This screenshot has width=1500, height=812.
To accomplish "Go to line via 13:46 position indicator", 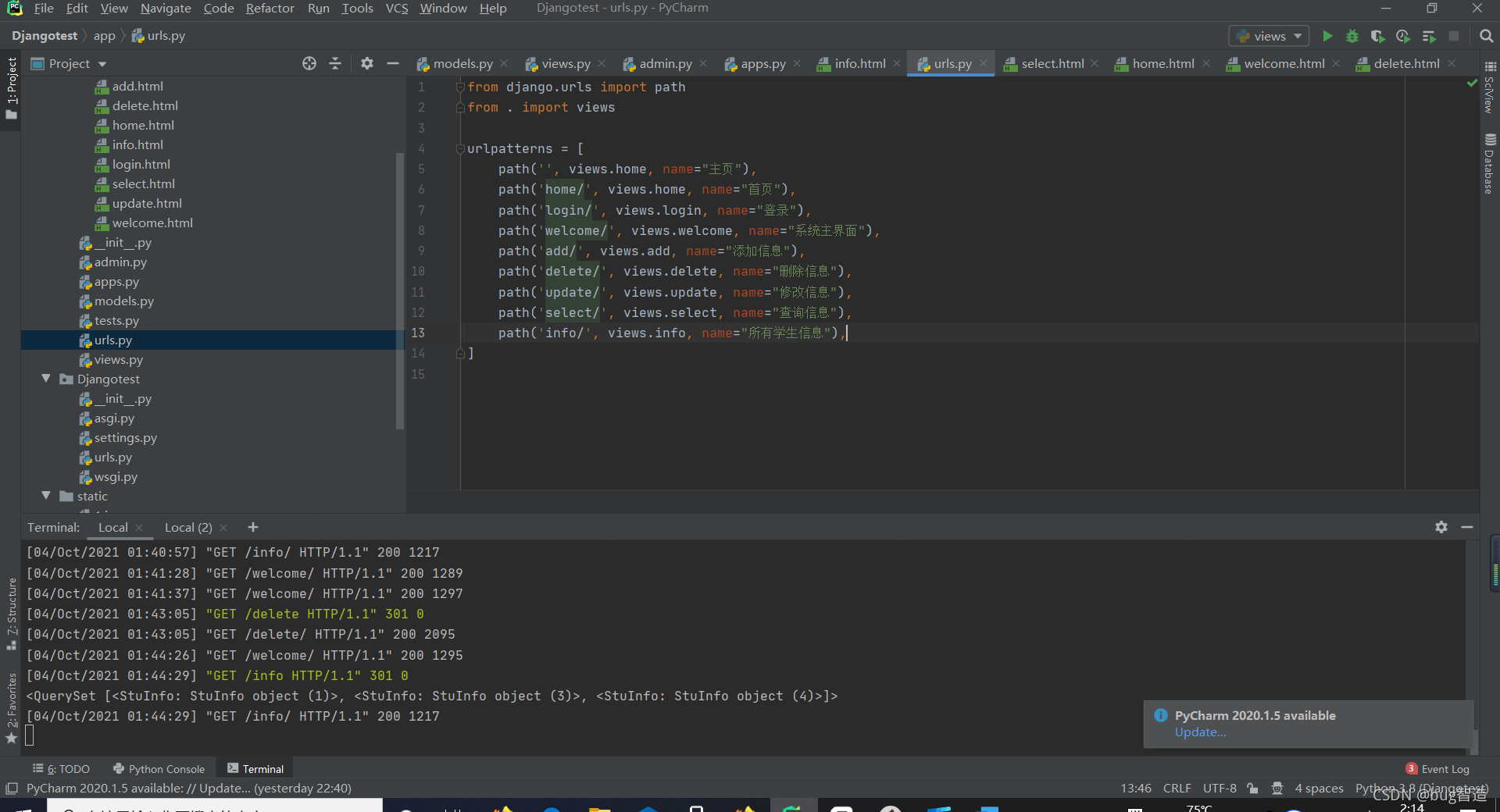I will coord(1136,789).
